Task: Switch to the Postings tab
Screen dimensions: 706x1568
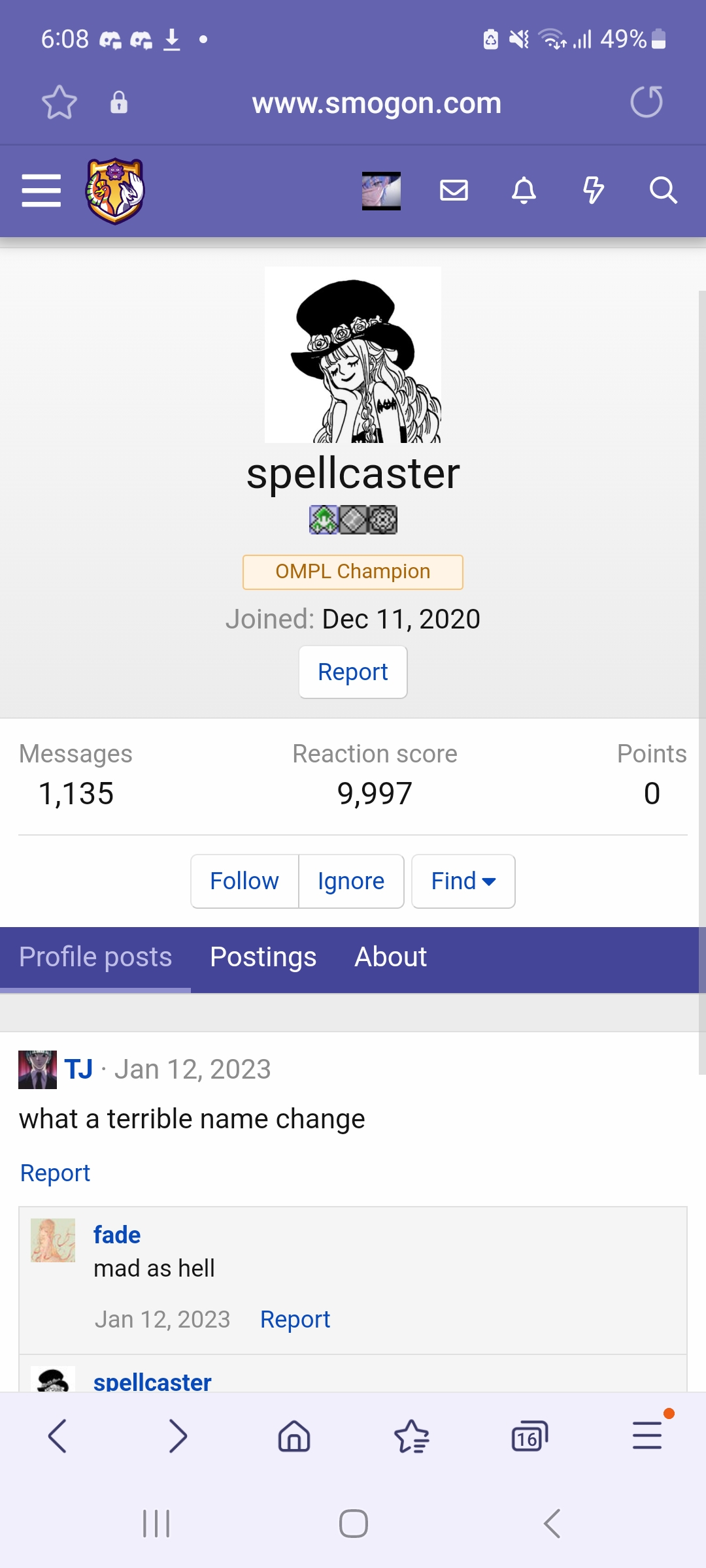Action: point(263,957)
